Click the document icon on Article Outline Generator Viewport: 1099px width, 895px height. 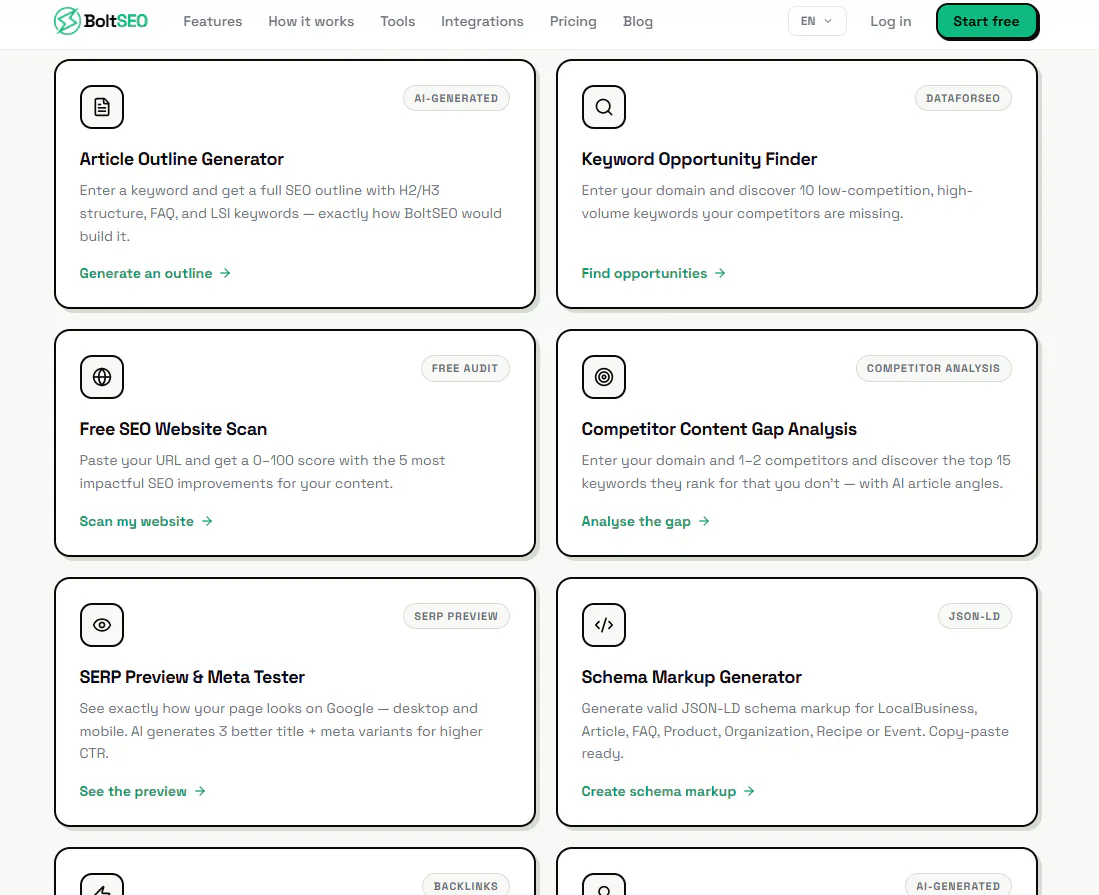click(102, 107)
